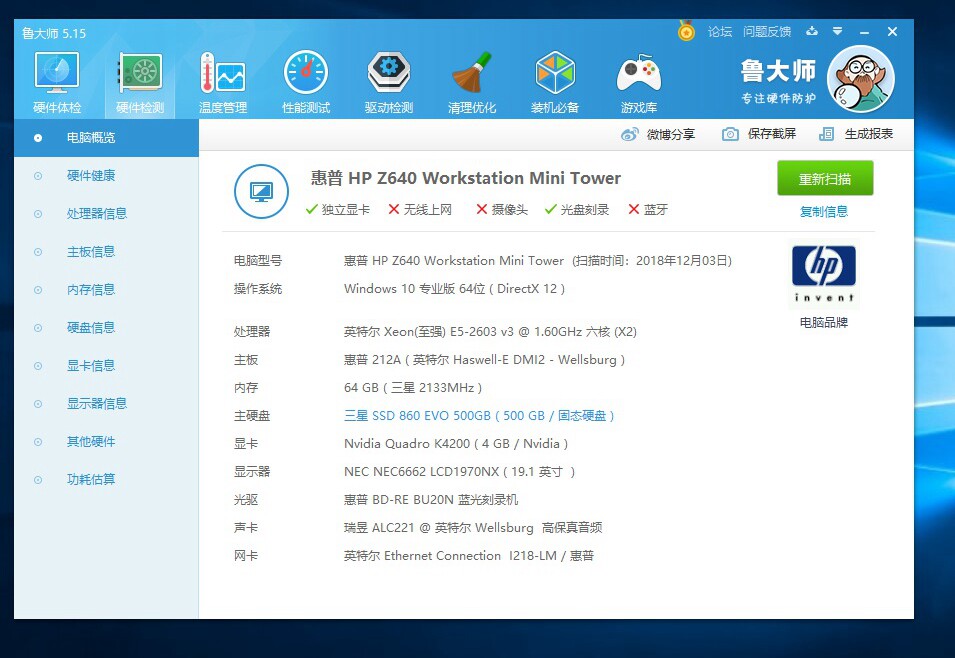The image size is (955, 658).
Task: Click the 瑞昱 ALC221 sound card text
Action: click(x=473, y=528)
